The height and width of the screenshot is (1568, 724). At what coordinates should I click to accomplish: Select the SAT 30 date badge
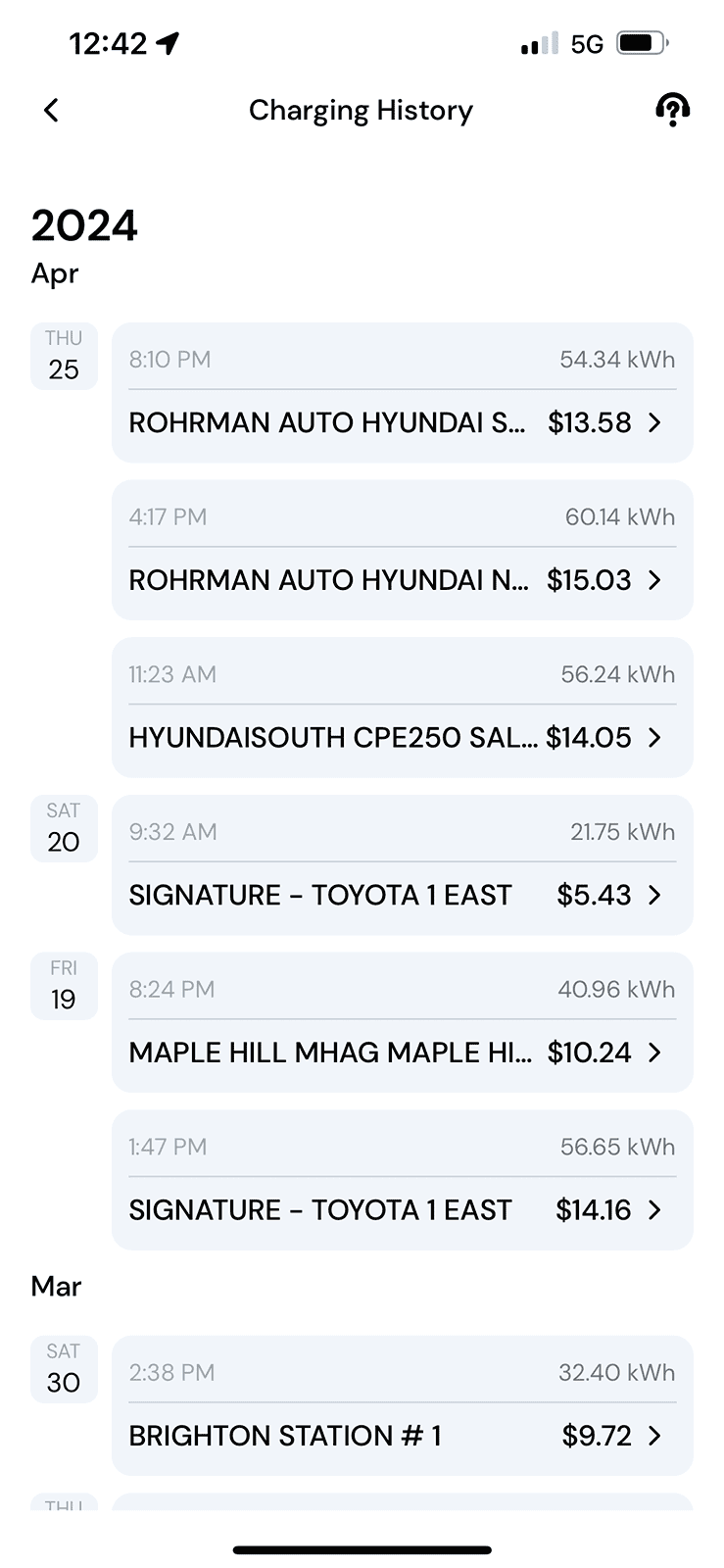64,1369
